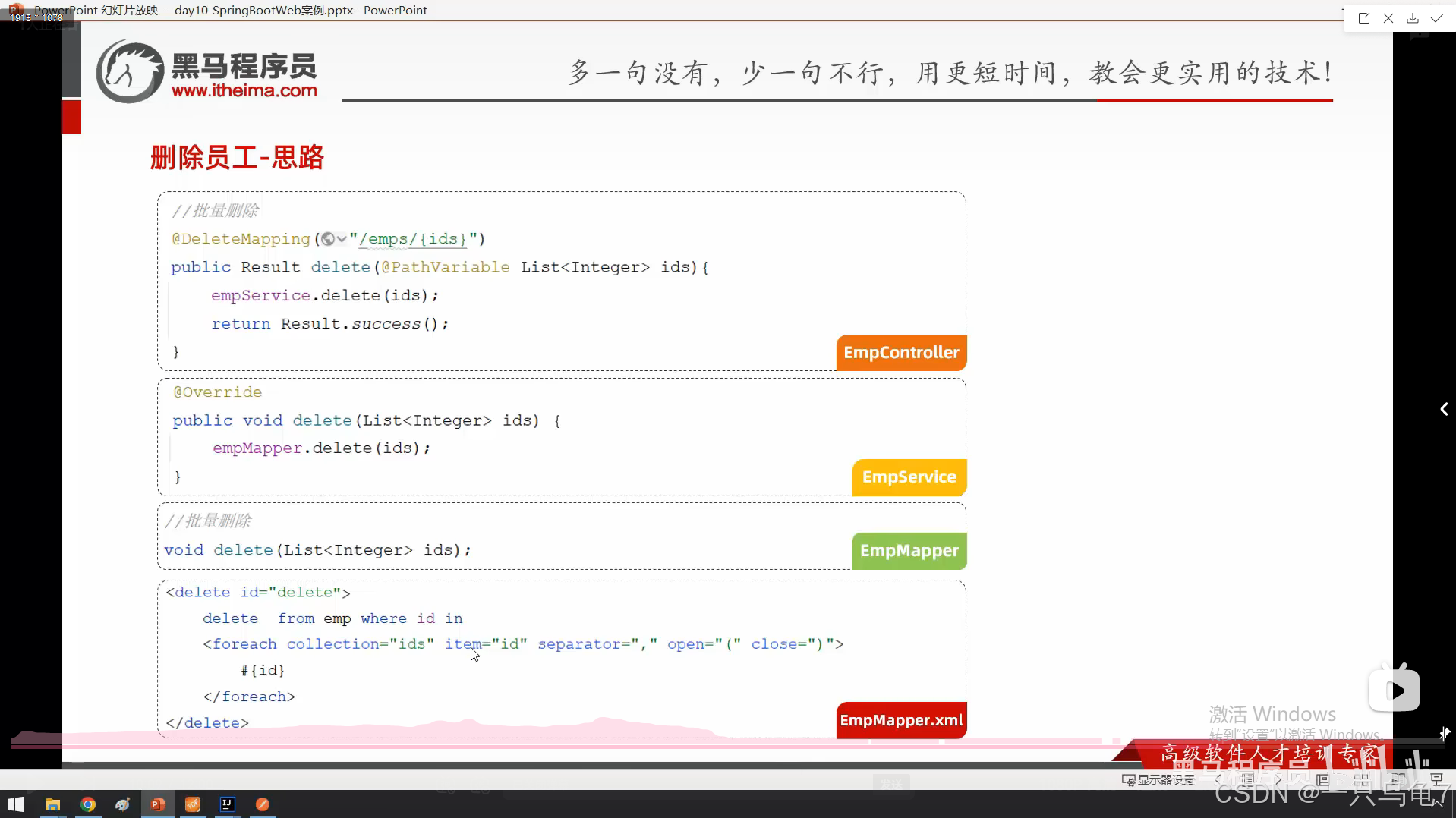The height and width of the screenshot is (818, 1456).
Task: Open the Foxit PDF reader from the taskbar
Action: (x=192, y=804)
